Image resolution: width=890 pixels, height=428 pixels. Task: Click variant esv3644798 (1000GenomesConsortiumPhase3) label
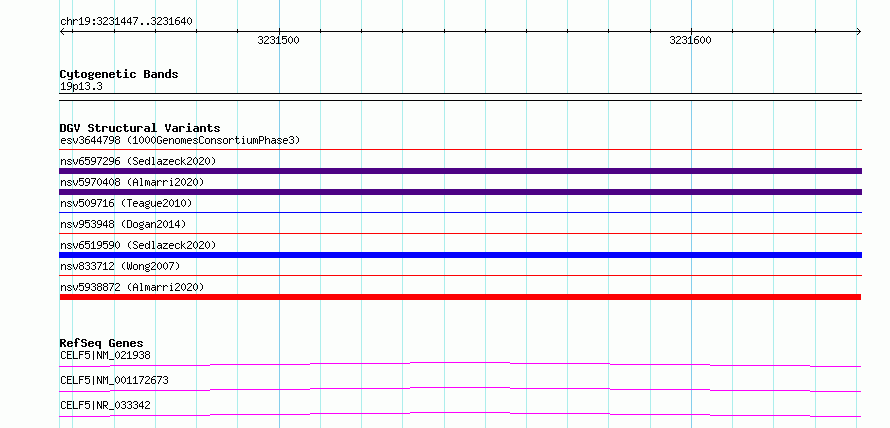click(180, 140)
